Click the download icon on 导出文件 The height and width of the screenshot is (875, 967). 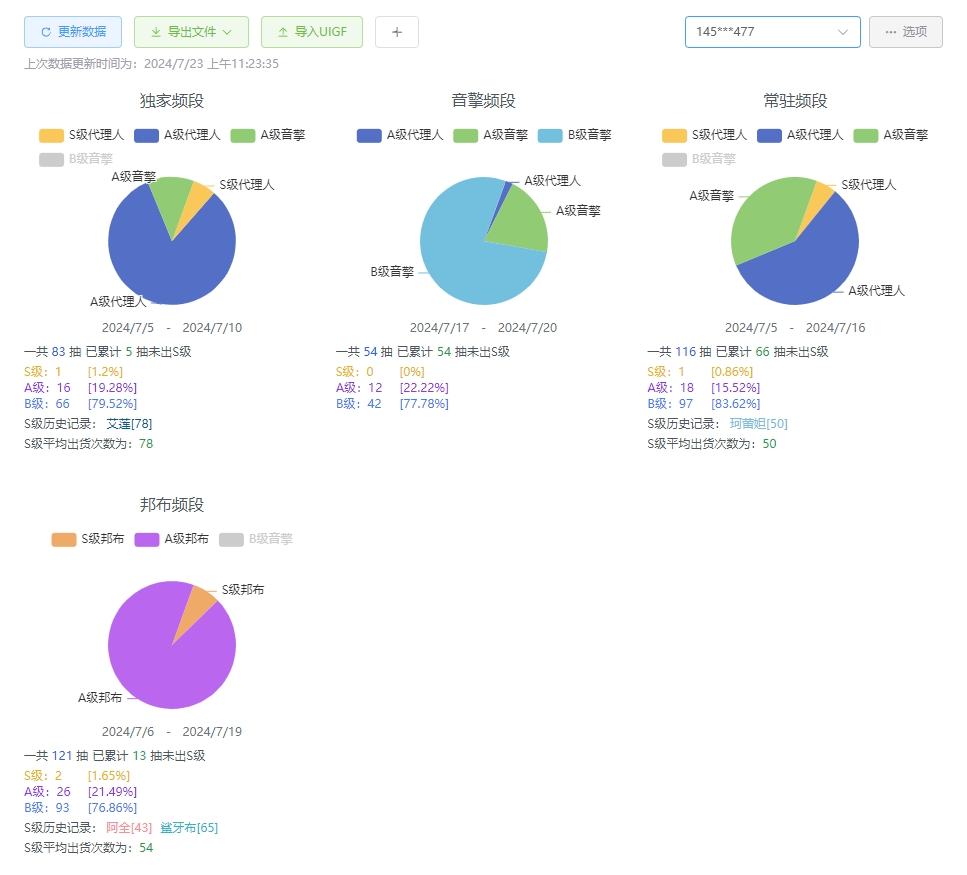pos(156,32)
